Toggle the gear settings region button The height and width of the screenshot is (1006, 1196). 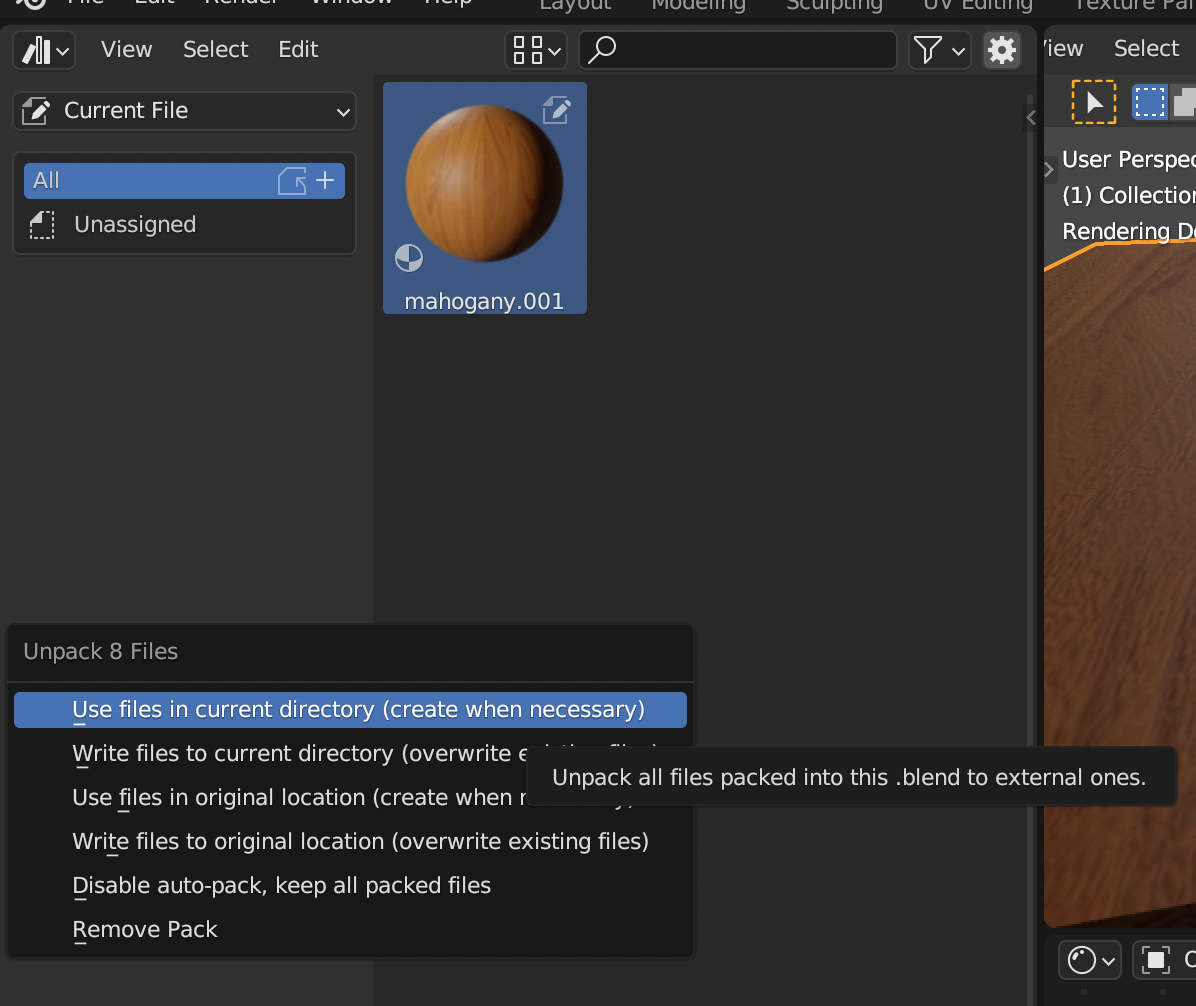(x=1001, y=50)
